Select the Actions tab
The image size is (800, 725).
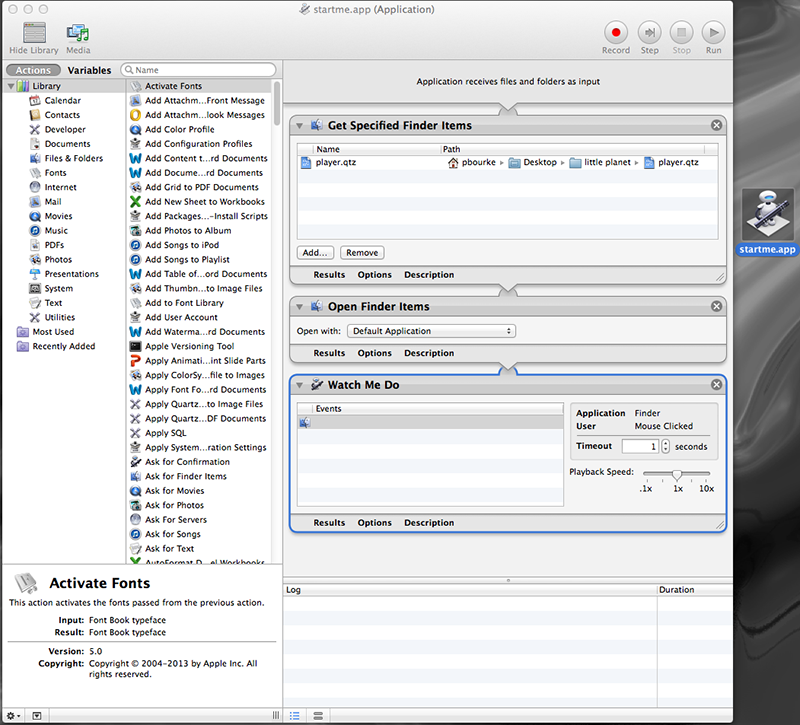point(33,71)
